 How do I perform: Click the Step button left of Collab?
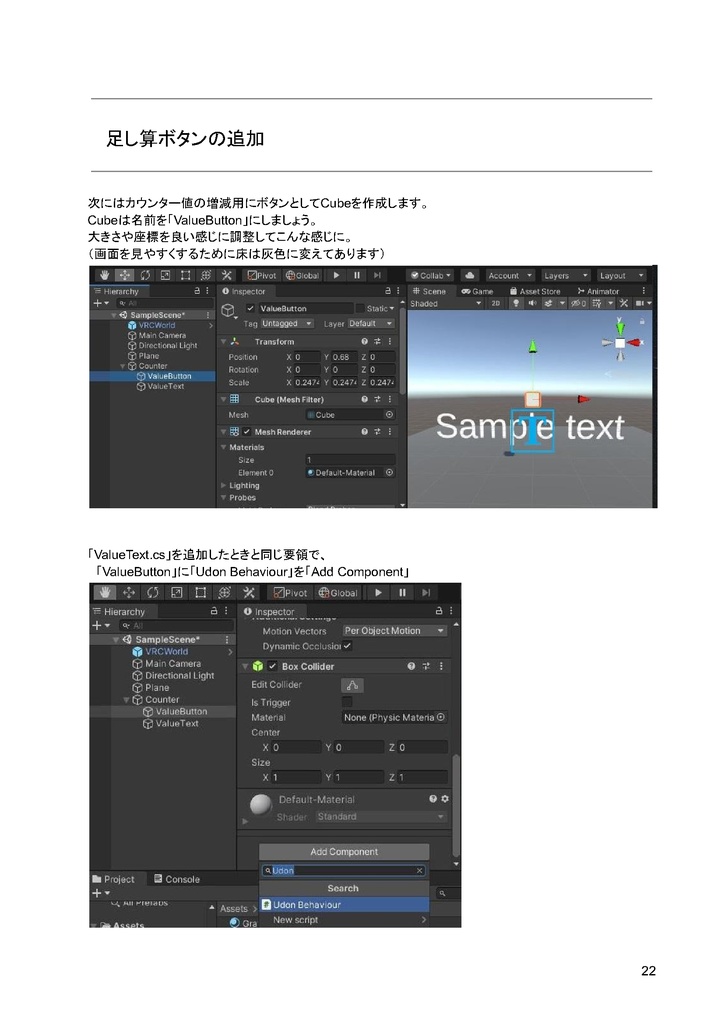(x=377, y=276)
